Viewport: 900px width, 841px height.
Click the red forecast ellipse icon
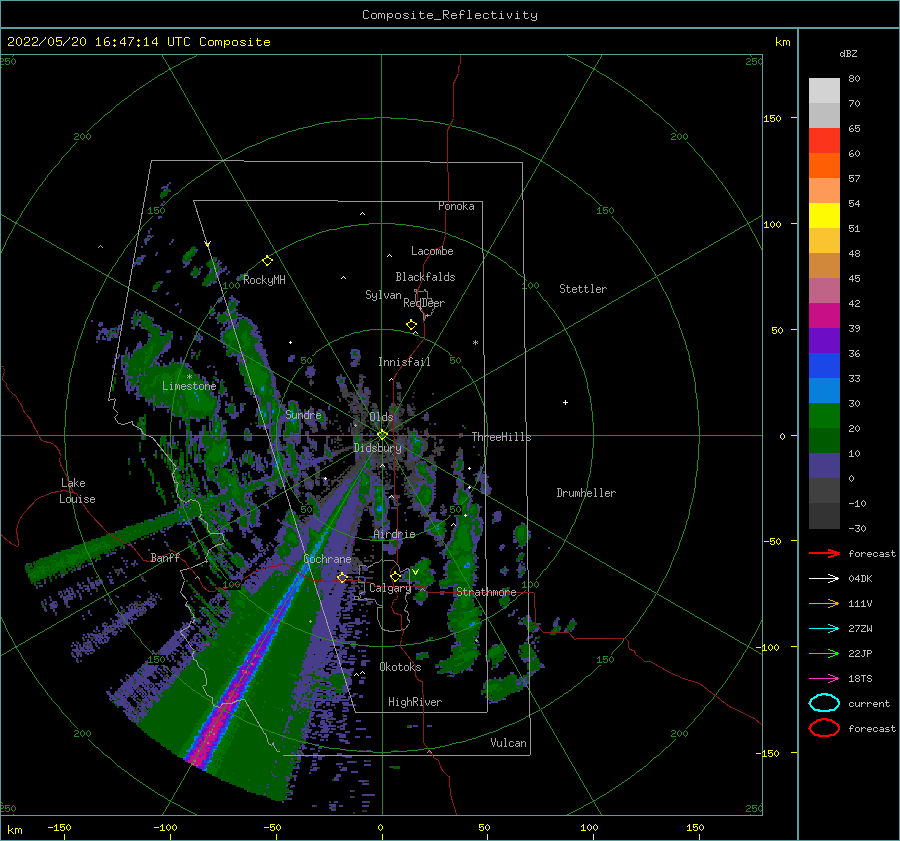[x=824, y=728]
